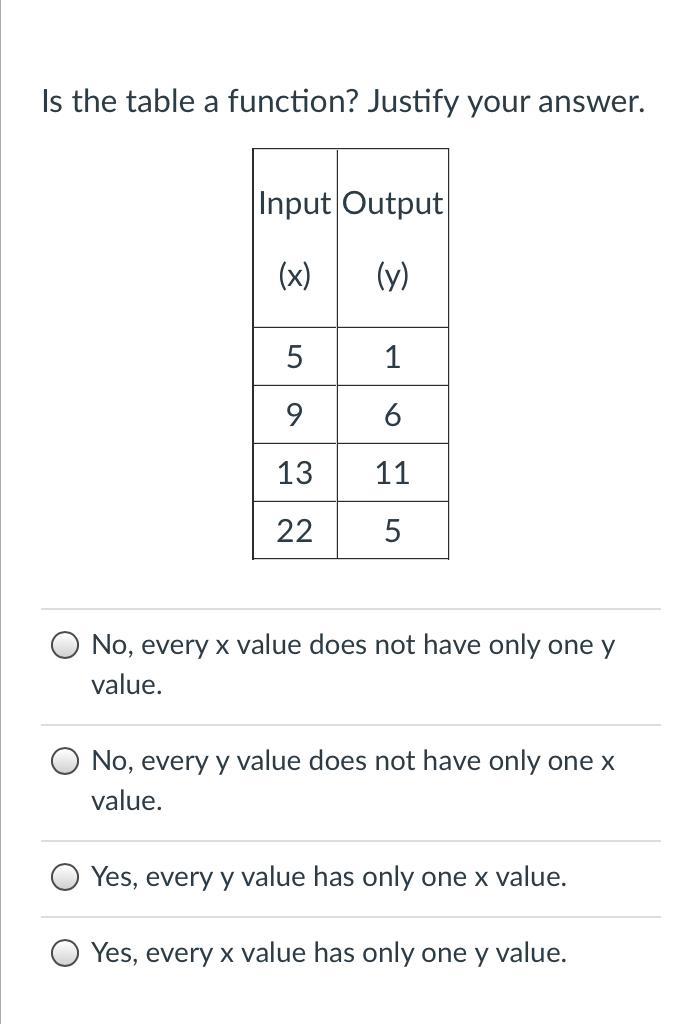This screenshot has width=700, height=1024.
Task: Select radio button for 'No, every y value does not have only one x value'
Action: click(x=66, y=761)
